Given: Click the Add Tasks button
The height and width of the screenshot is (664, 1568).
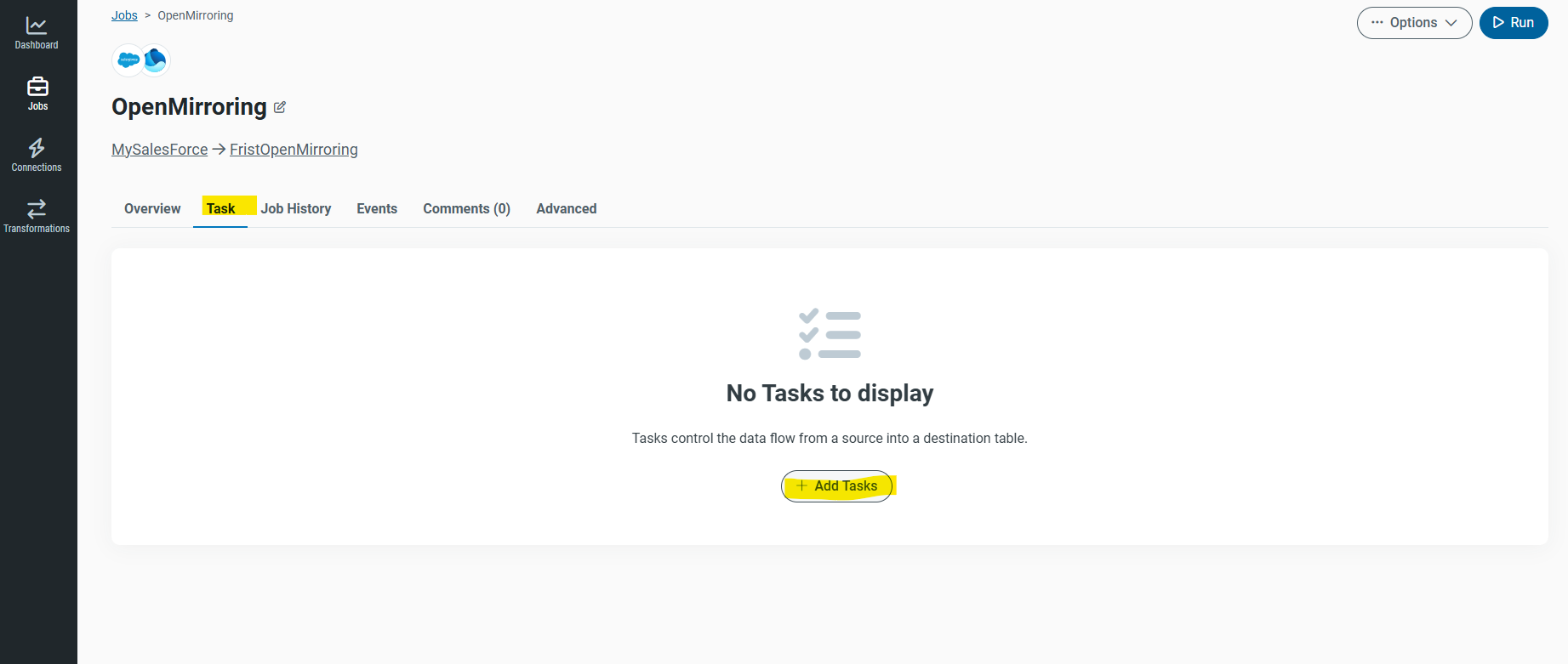Looking at the screenshot, I should [x=836, y=486].
